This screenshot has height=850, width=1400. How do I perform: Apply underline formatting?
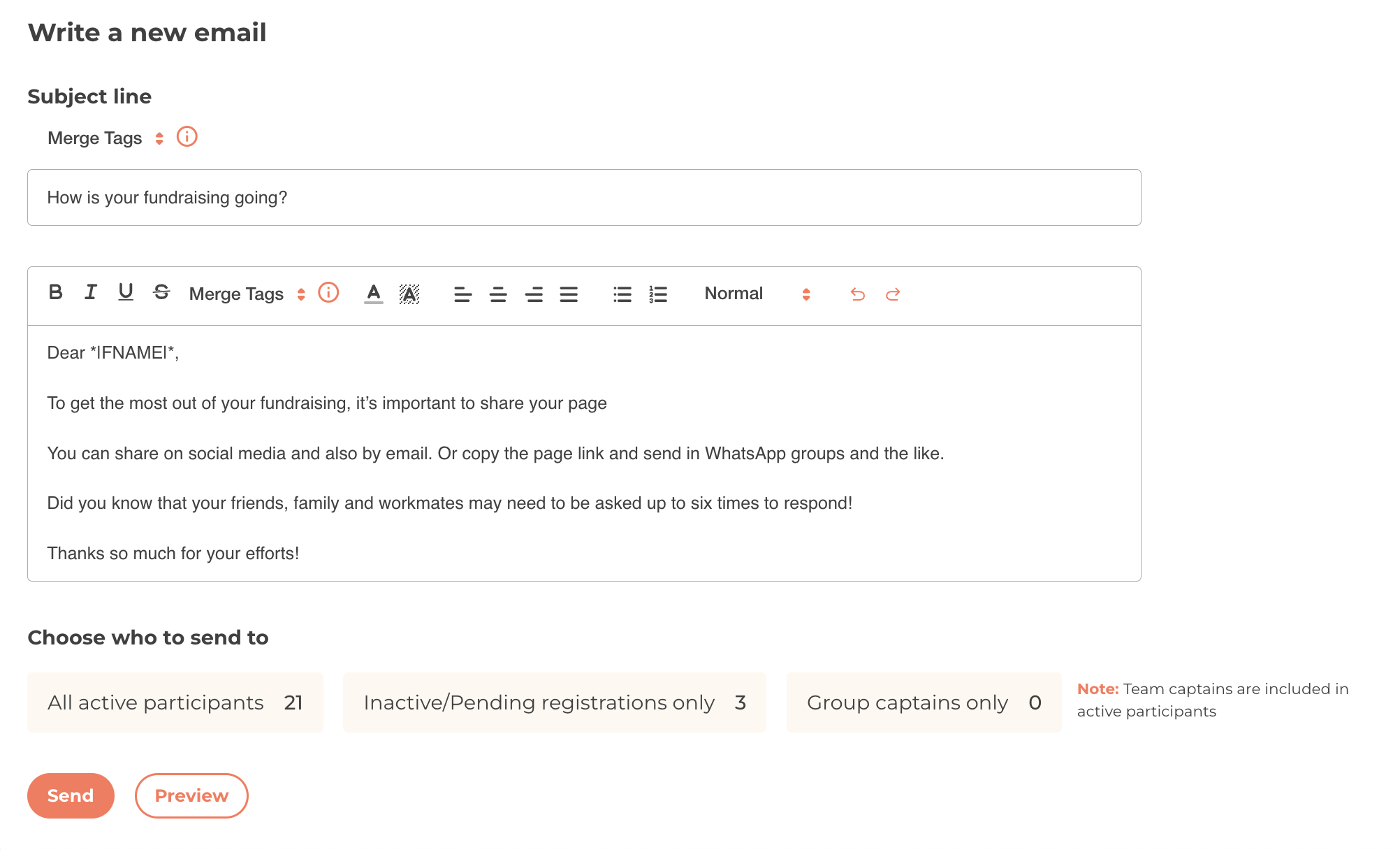coord(126,293)
